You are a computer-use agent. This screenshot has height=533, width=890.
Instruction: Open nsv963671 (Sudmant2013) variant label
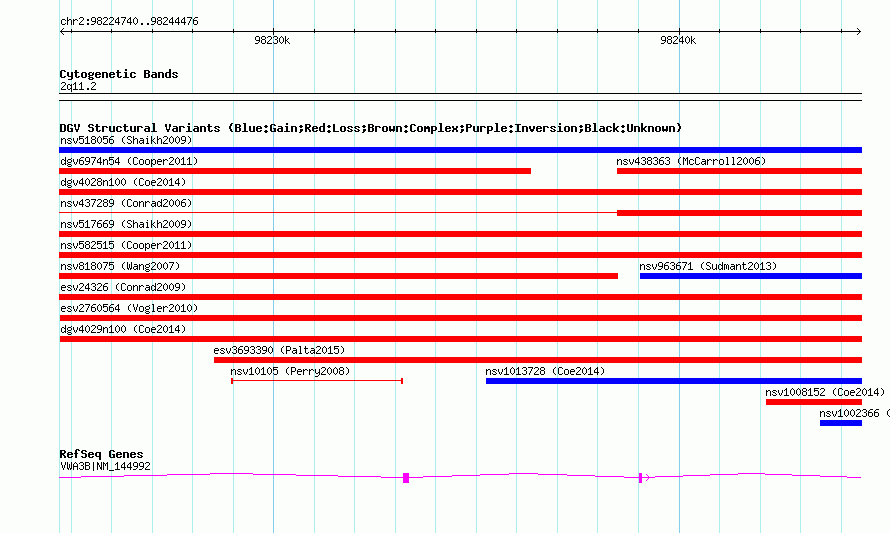708,266
